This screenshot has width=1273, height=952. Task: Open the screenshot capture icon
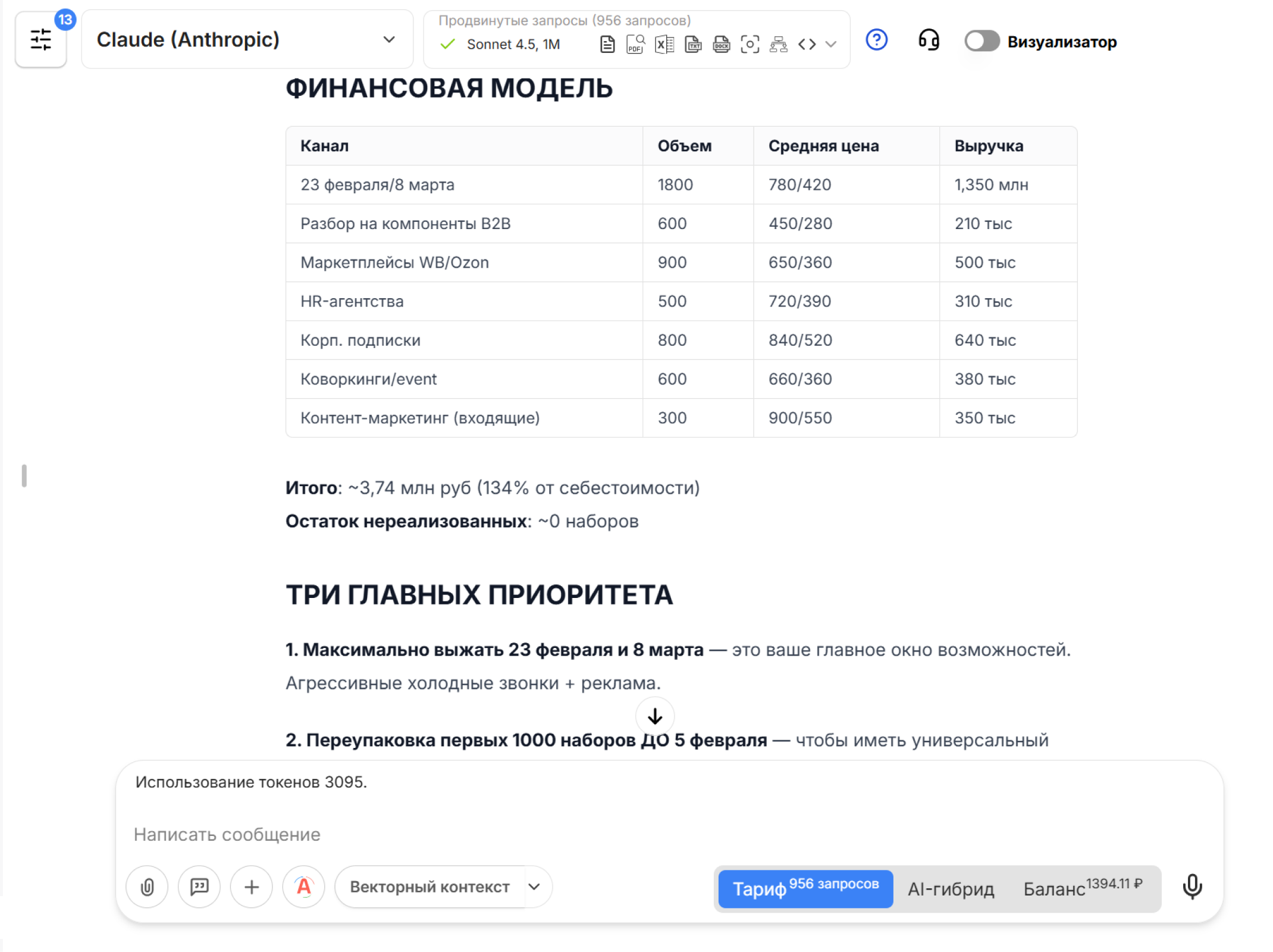[750, 44]
